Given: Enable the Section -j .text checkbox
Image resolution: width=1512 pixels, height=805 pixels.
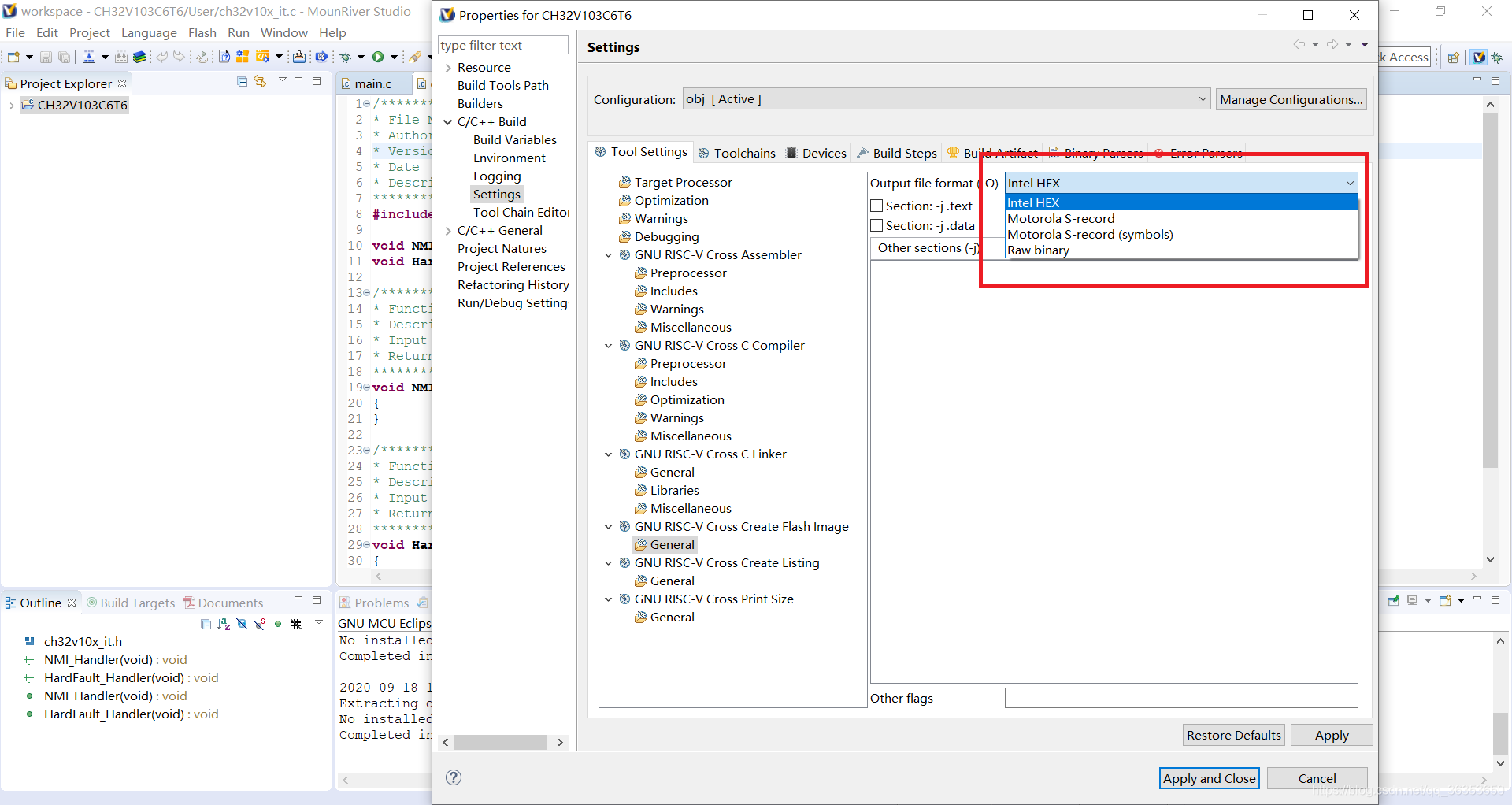Looking at the screenshot, I should [876, 206].
